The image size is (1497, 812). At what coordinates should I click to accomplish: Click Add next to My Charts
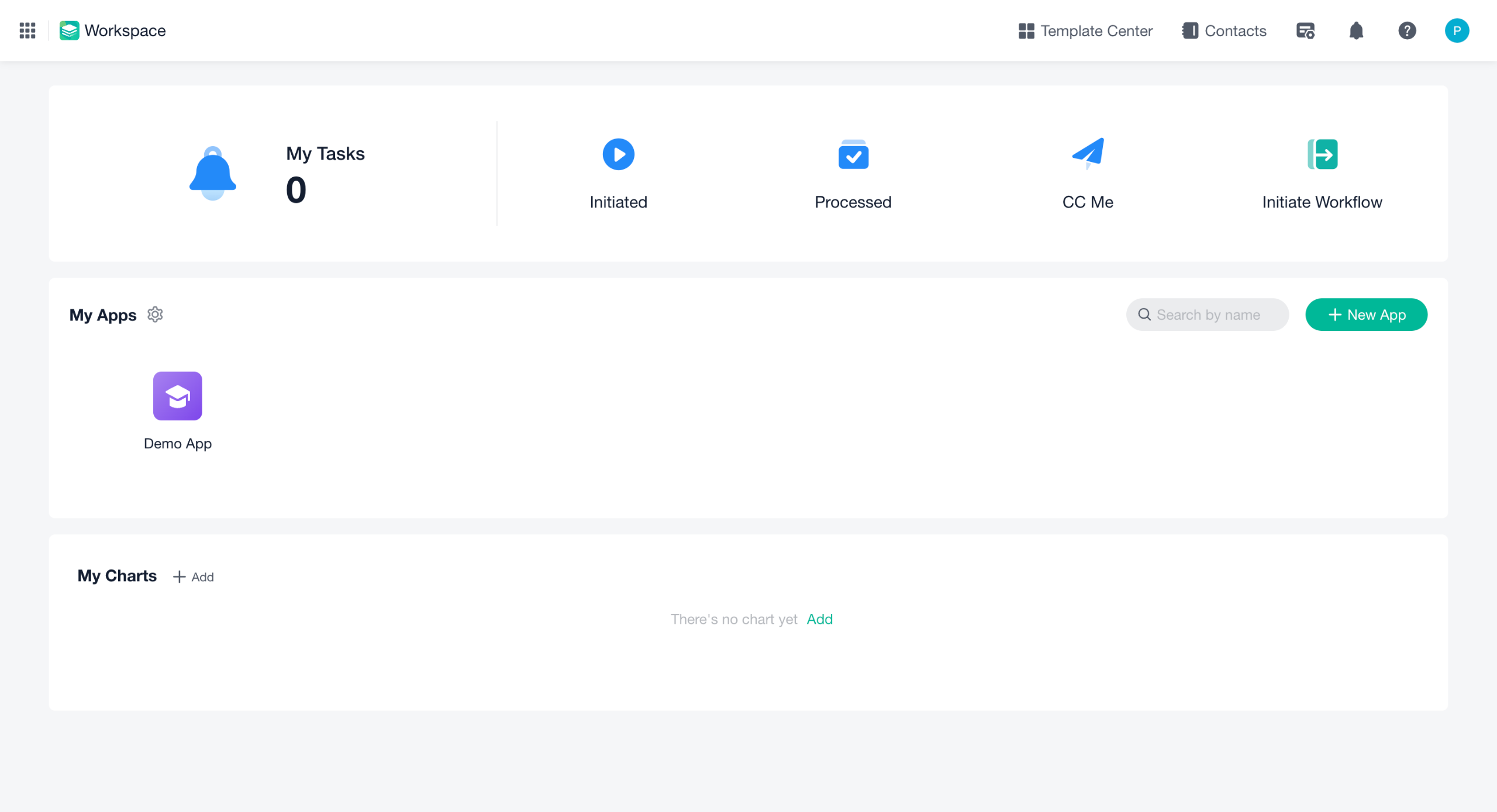pos(194,577)
